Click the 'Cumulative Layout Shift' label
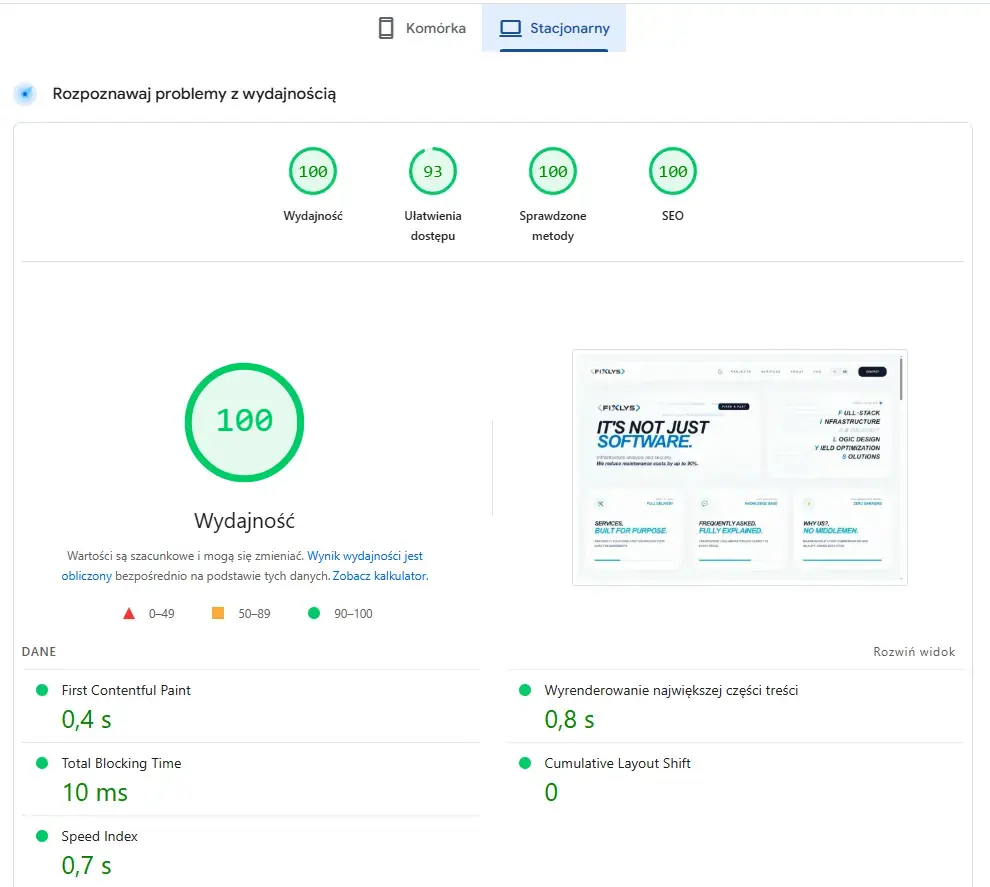 [617, 763]
